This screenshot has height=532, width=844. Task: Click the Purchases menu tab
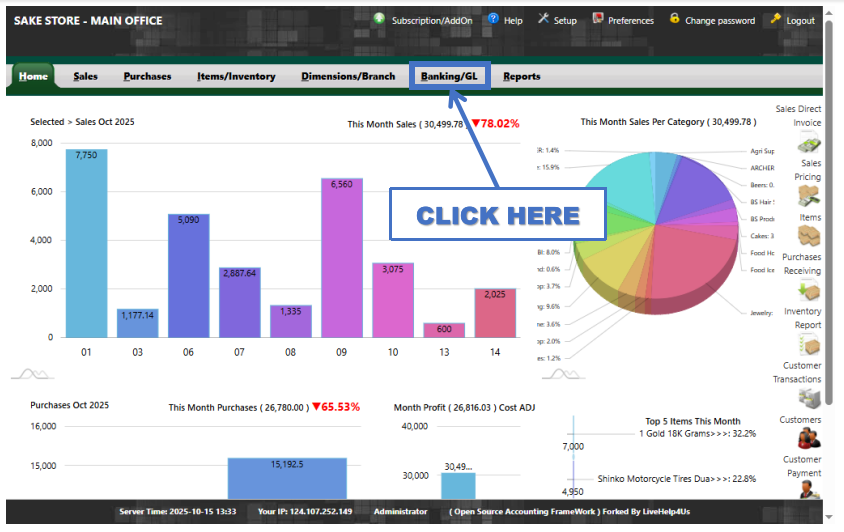[147, 76]
